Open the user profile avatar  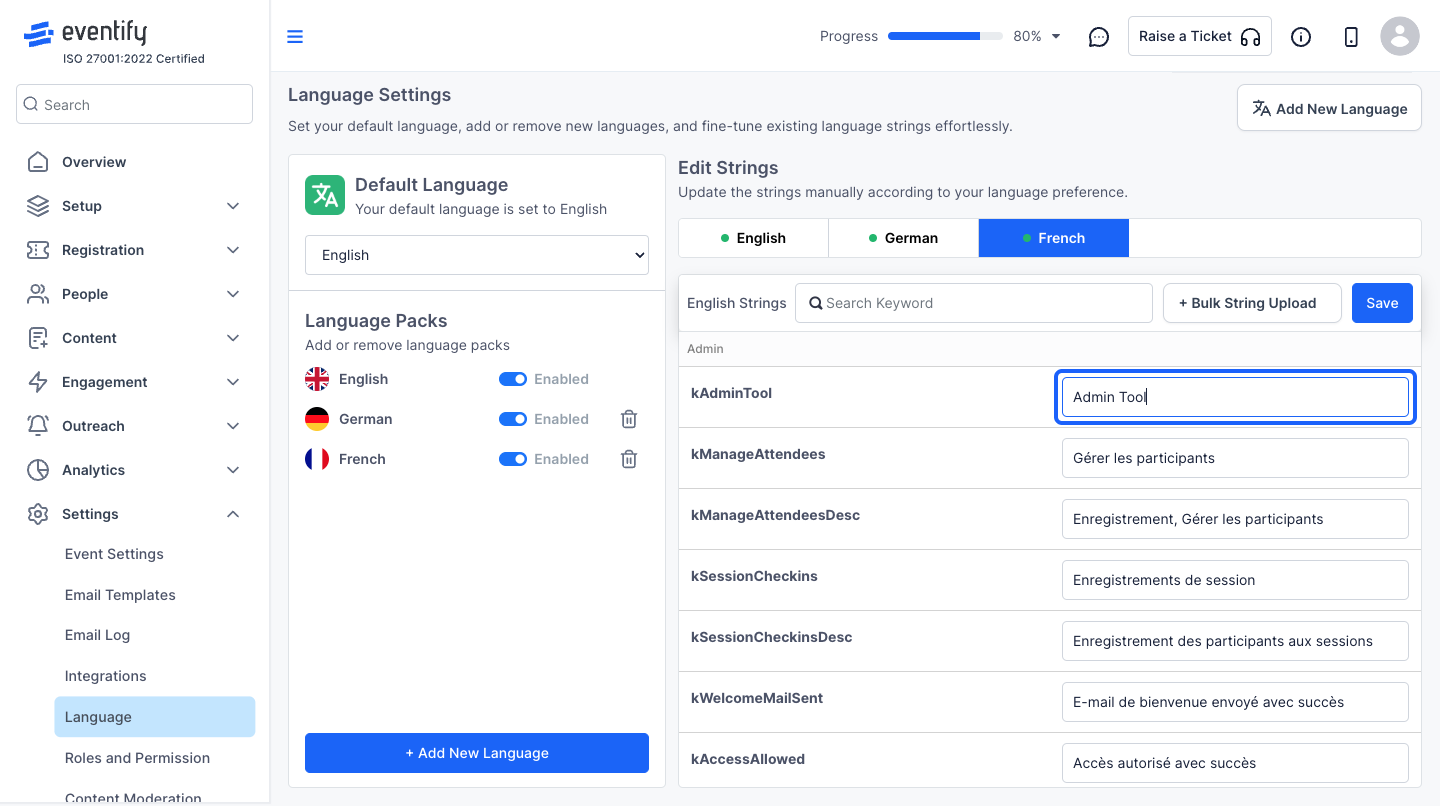(x=1400, y=36)
